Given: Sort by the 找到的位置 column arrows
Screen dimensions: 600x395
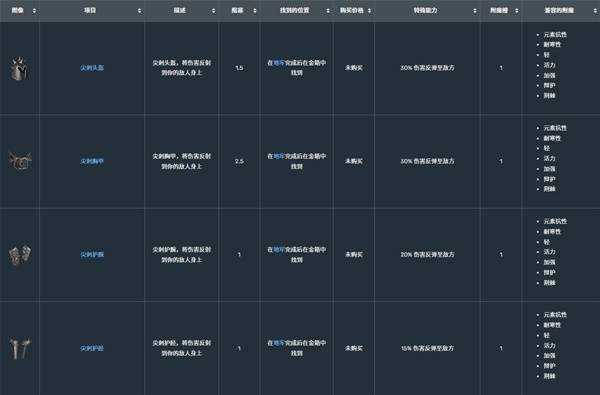Looking at the screenshot, I should [x=328, y=11].
